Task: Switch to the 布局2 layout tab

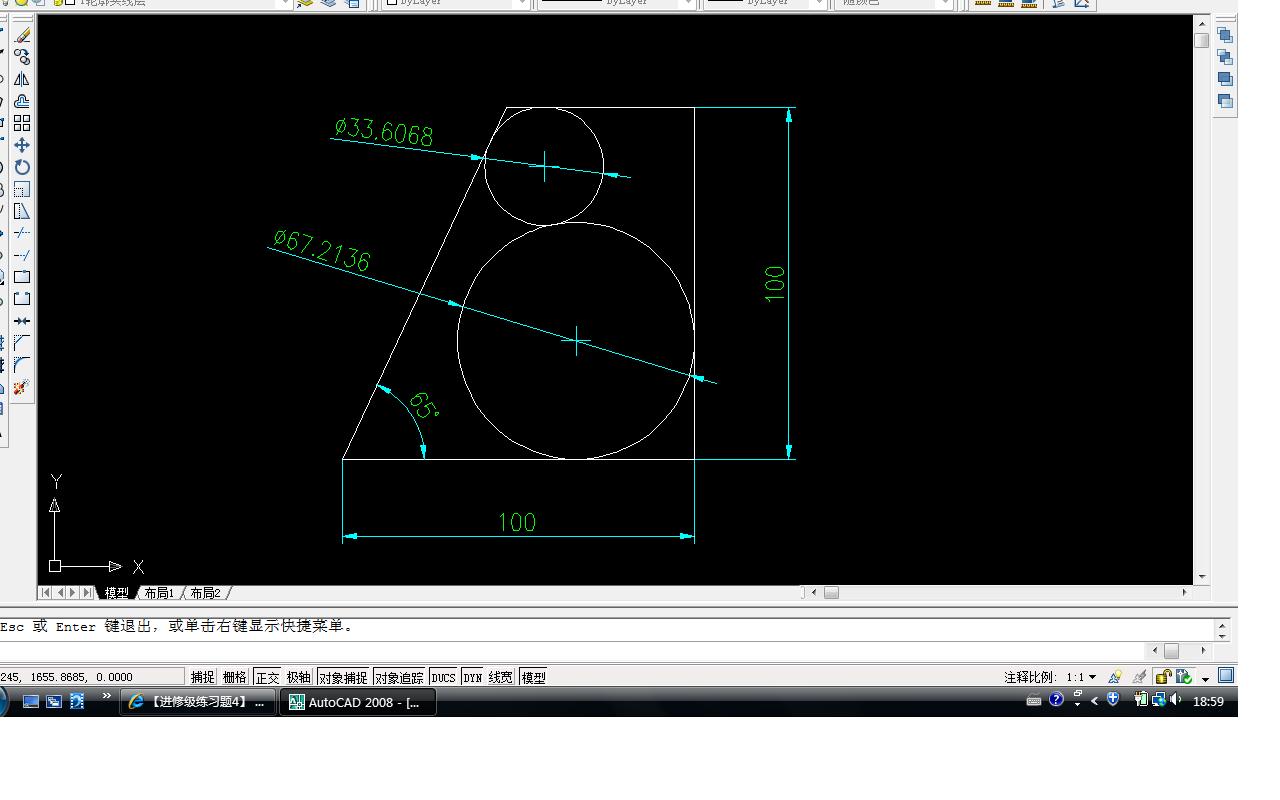Action: (205, 593)
